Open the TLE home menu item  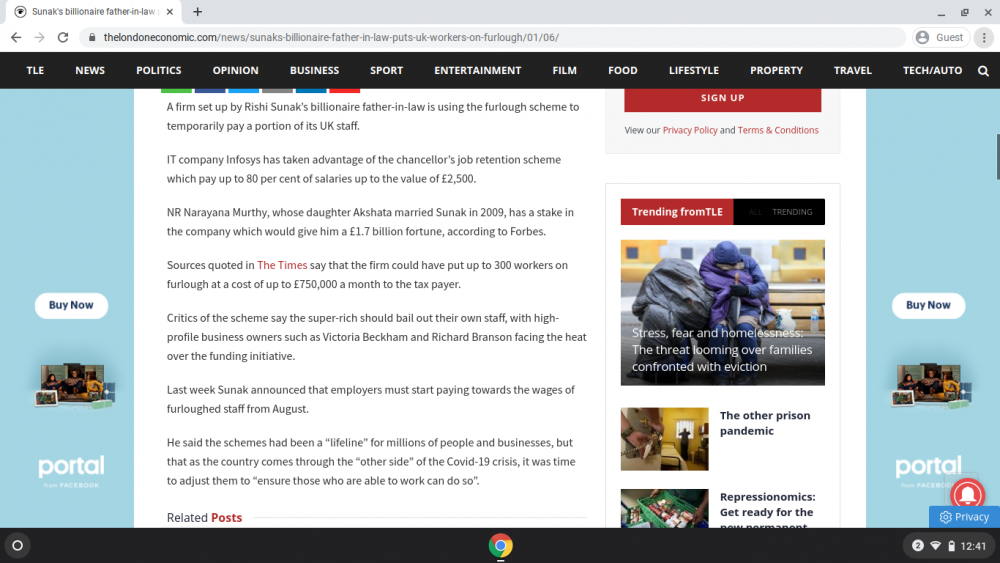coord(35,71)
